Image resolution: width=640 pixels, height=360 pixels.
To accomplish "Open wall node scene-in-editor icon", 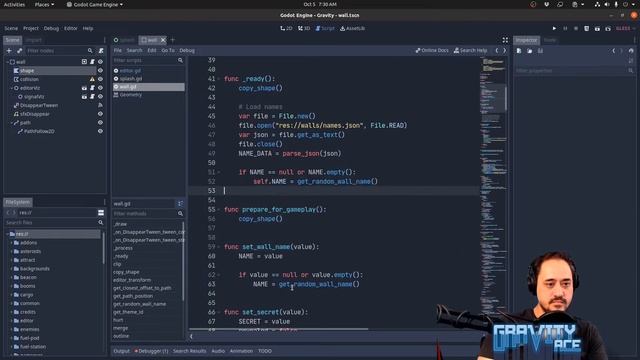I will (84, 62).
